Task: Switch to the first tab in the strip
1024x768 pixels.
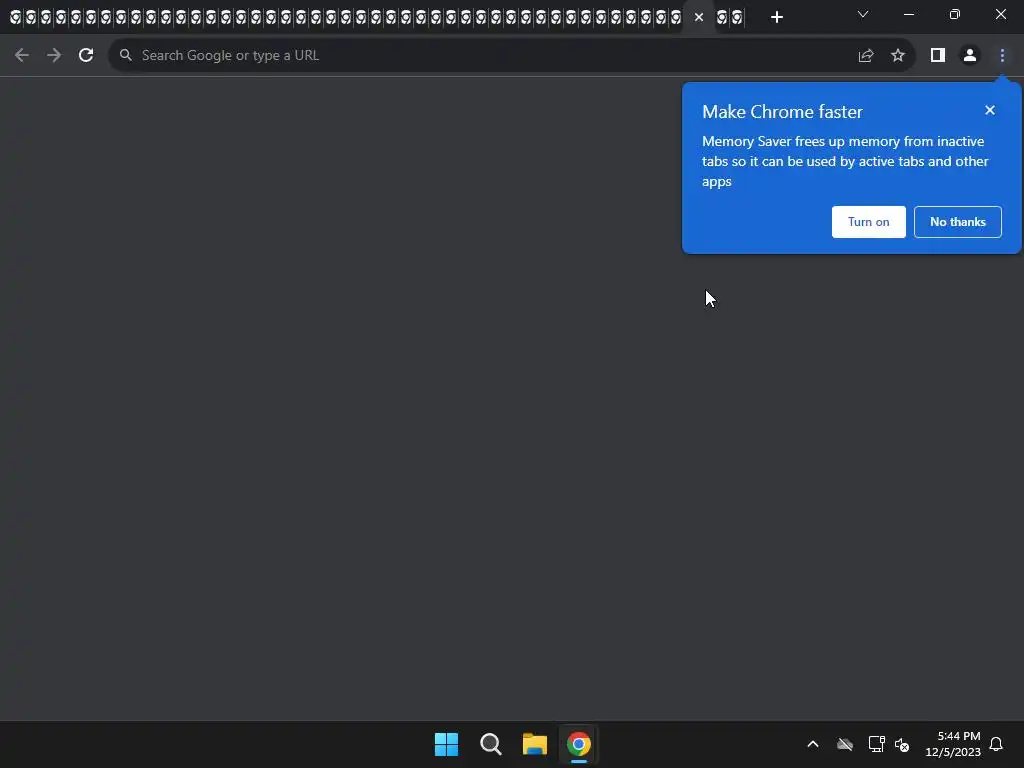Action: click(15, 18)
